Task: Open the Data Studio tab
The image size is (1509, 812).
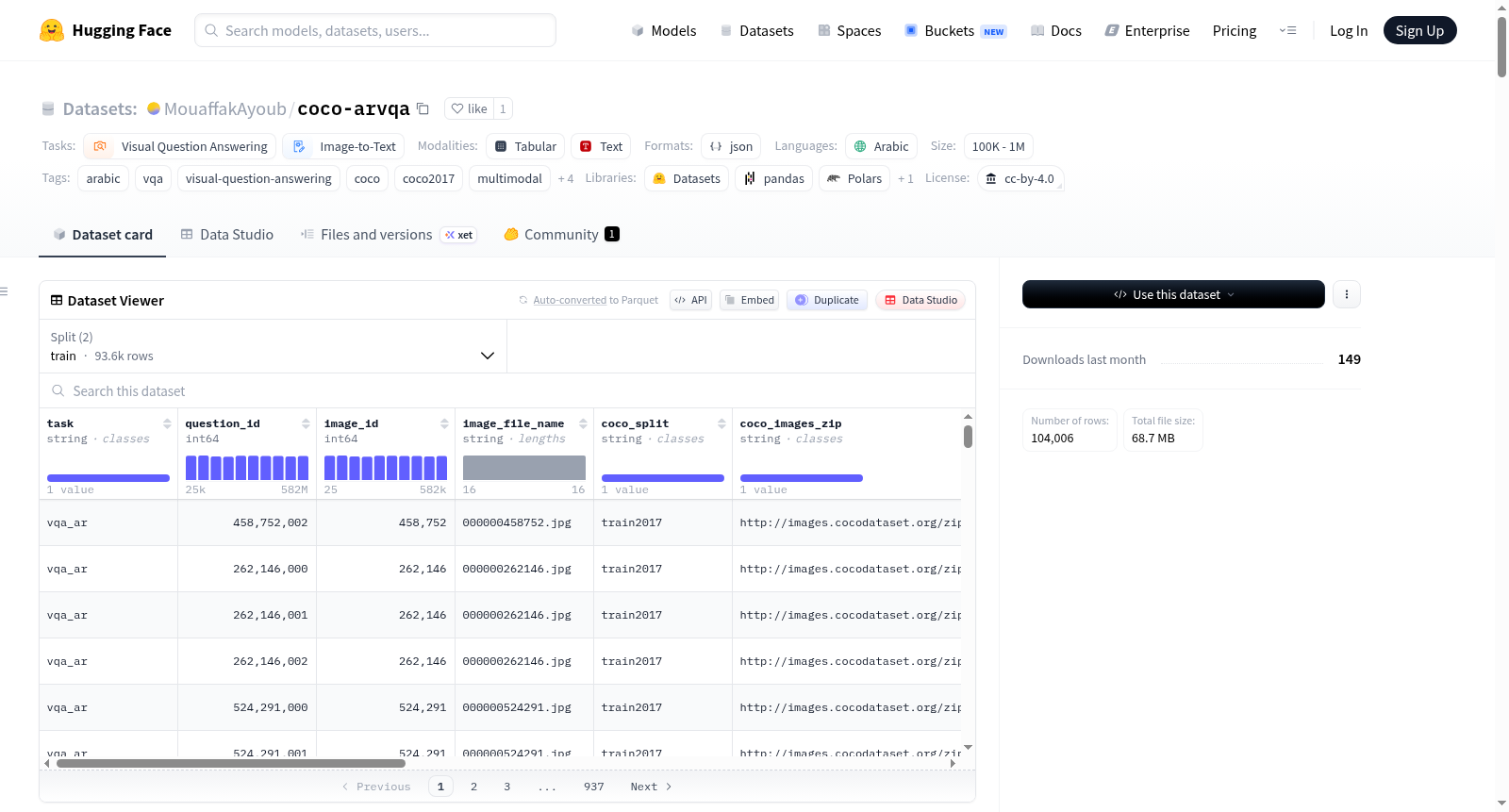Action: 227,235
